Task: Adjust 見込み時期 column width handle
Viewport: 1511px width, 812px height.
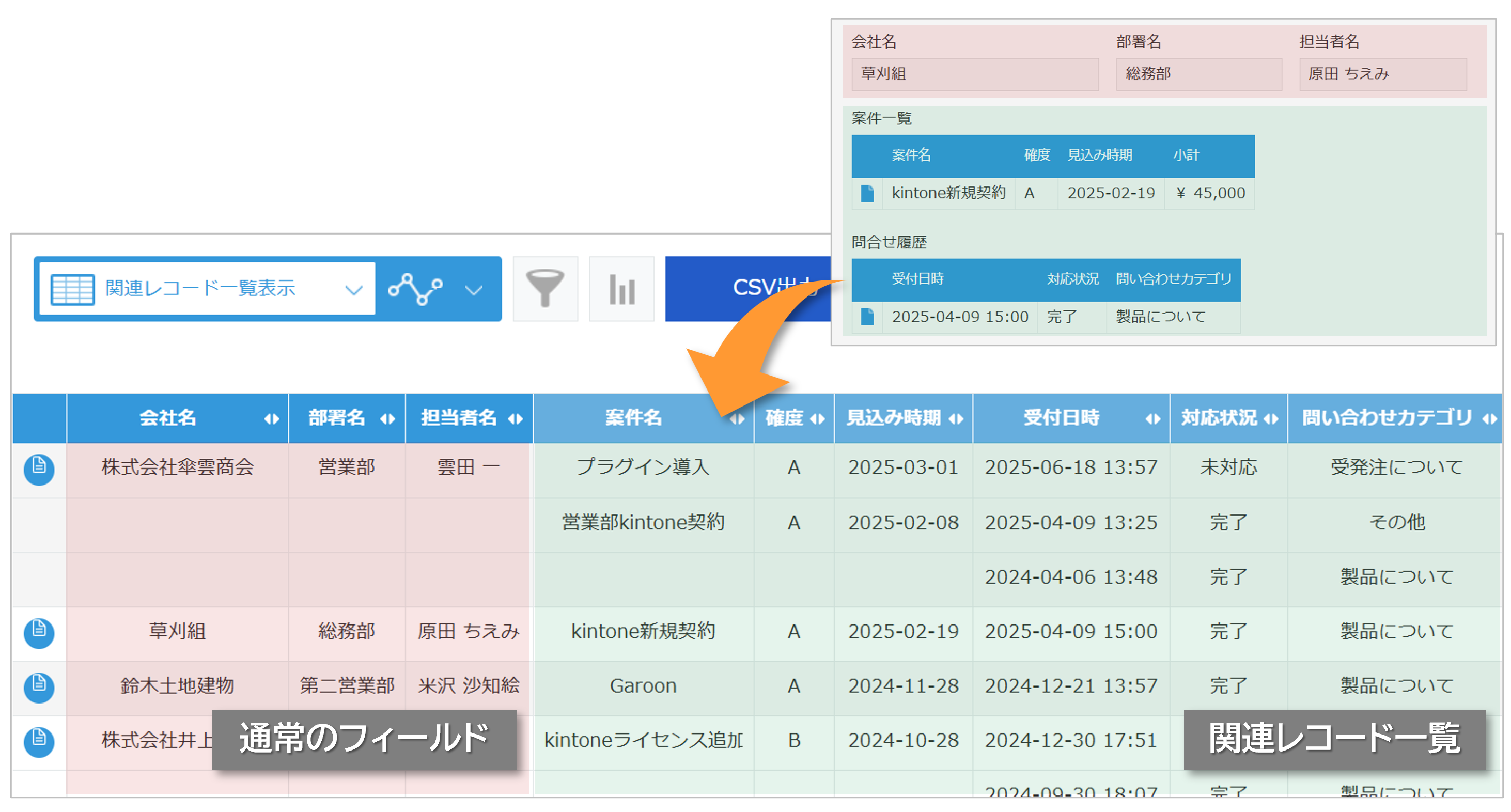Action: click(x=956, y=419)
